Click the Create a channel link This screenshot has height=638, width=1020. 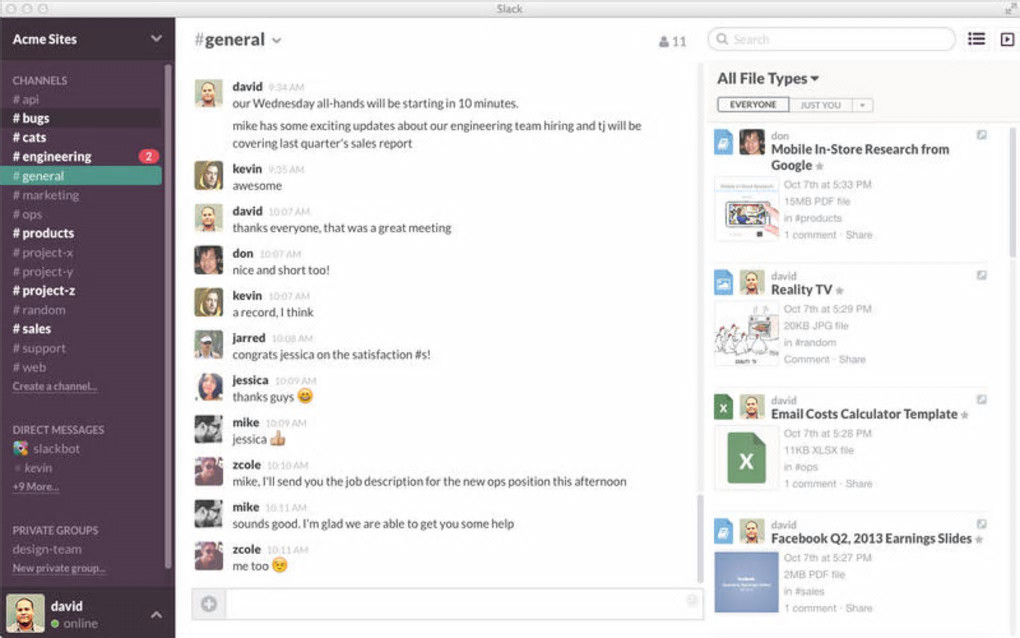click(55, 386)
